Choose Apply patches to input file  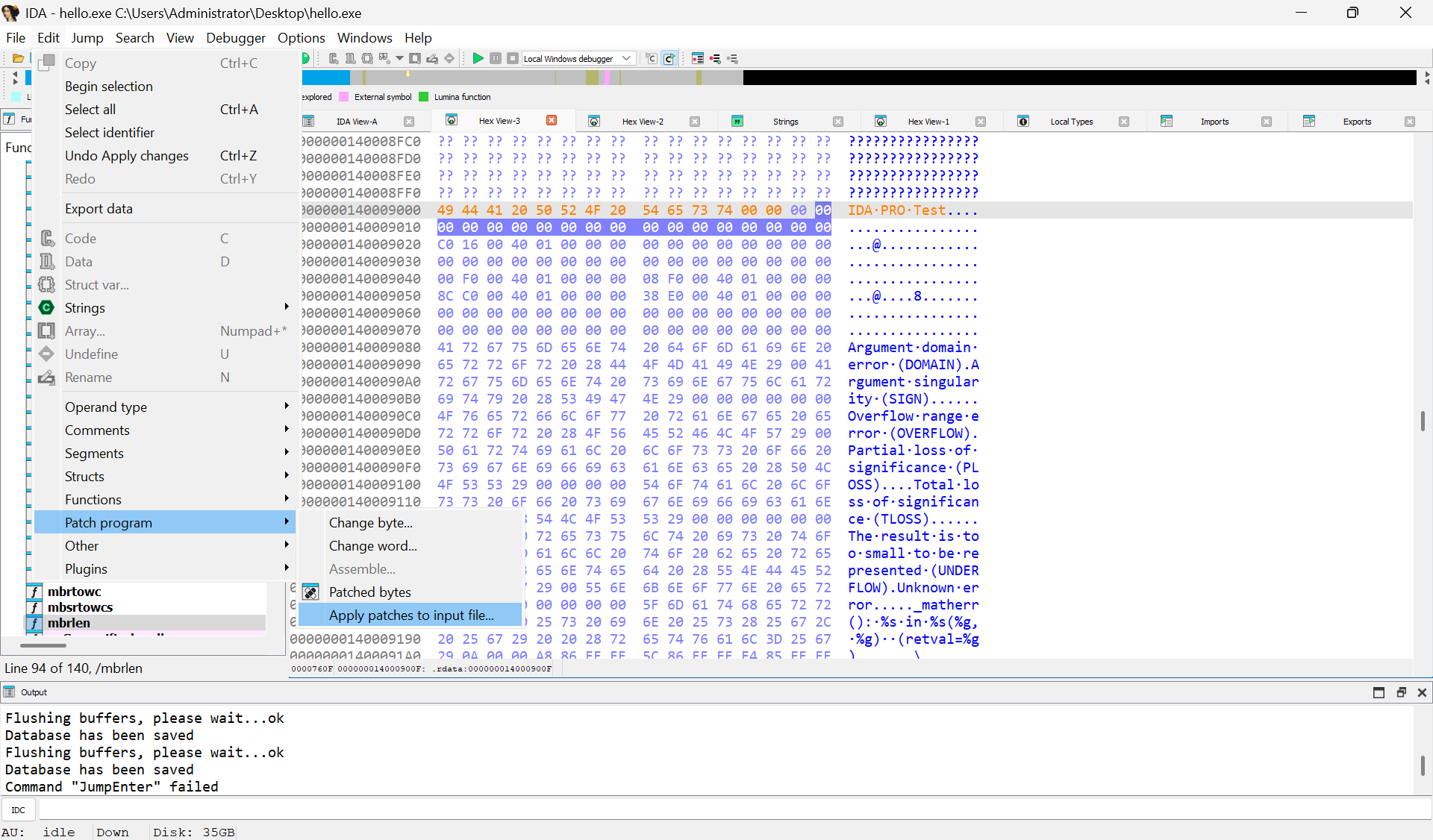(x=411, y=615)
